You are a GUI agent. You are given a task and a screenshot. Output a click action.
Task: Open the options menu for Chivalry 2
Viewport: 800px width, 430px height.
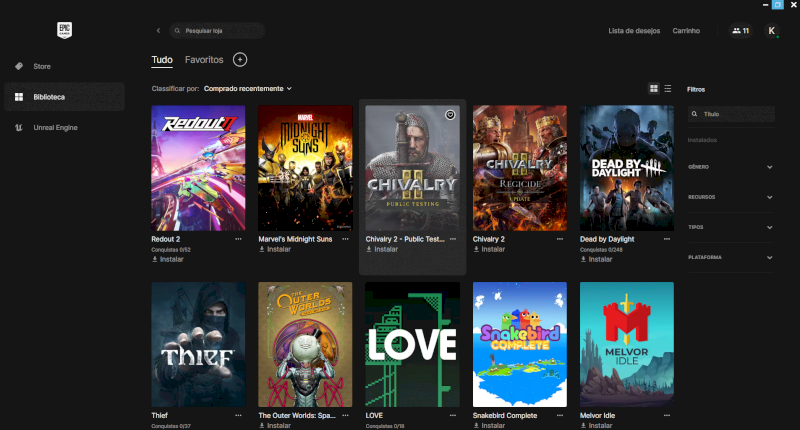(x=560, y=239)
